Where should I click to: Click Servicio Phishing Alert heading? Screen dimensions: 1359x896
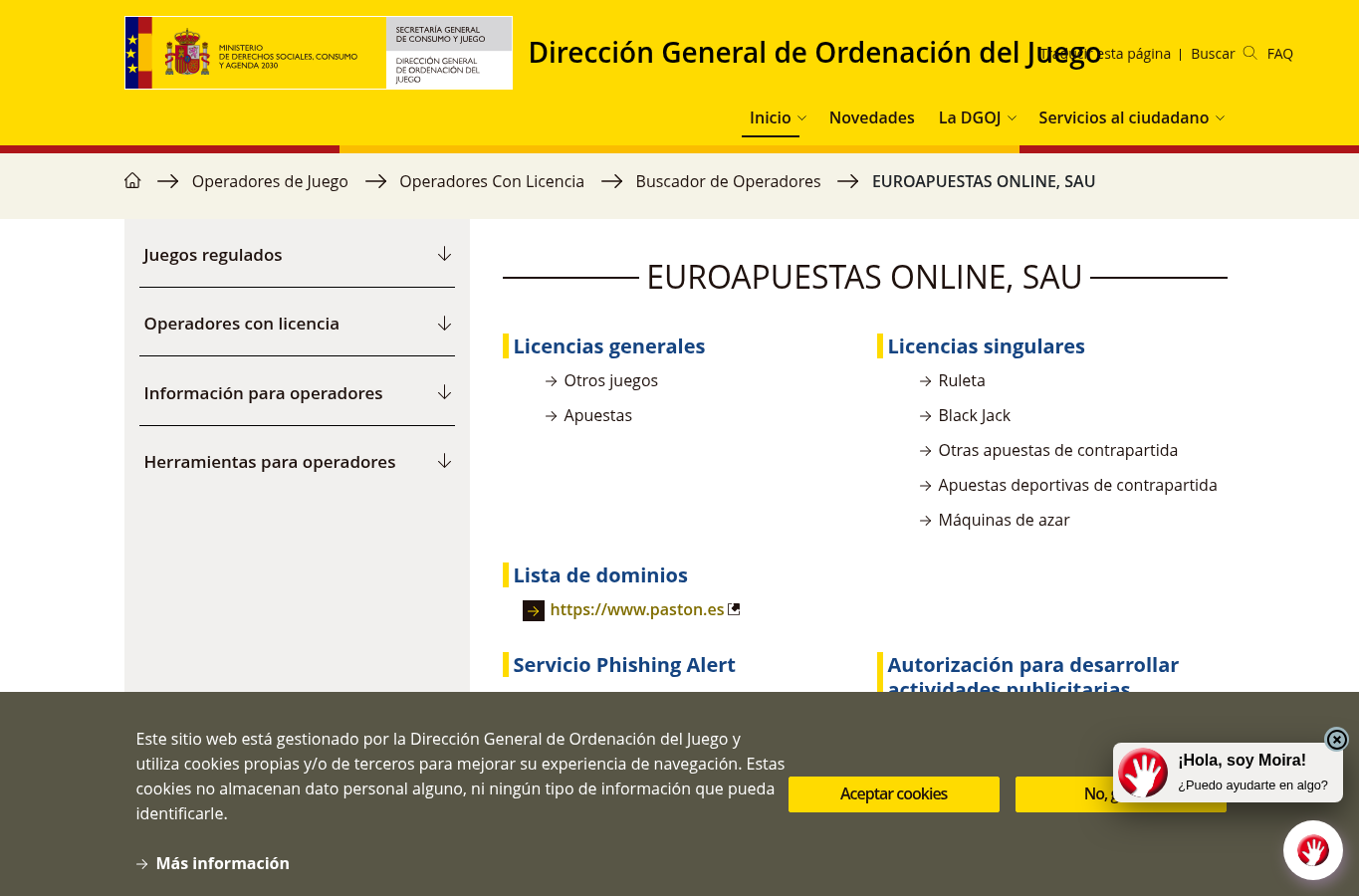coord(624,665)
